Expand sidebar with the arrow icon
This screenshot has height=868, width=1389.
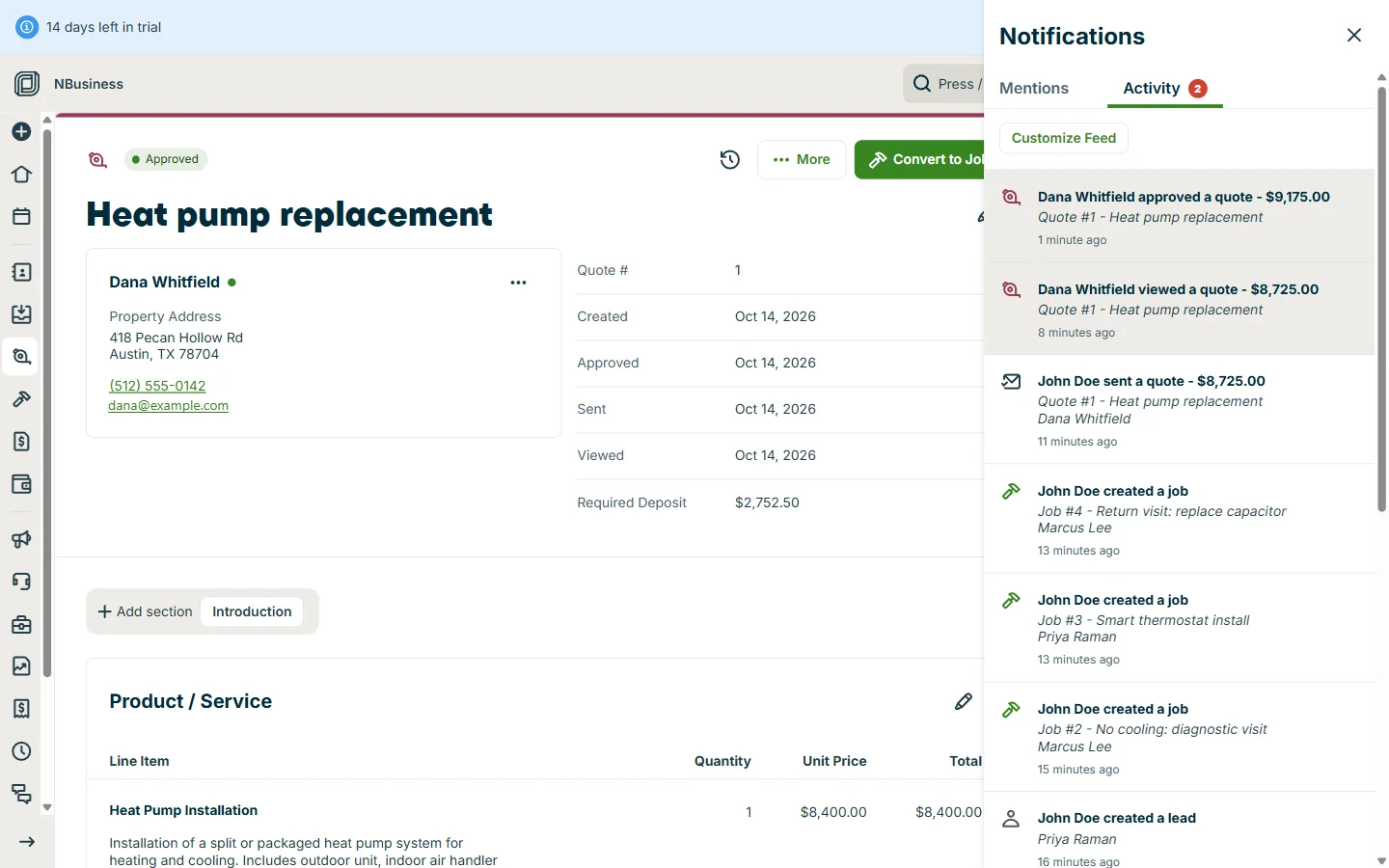pyautogui.click(x=27, y=842)
